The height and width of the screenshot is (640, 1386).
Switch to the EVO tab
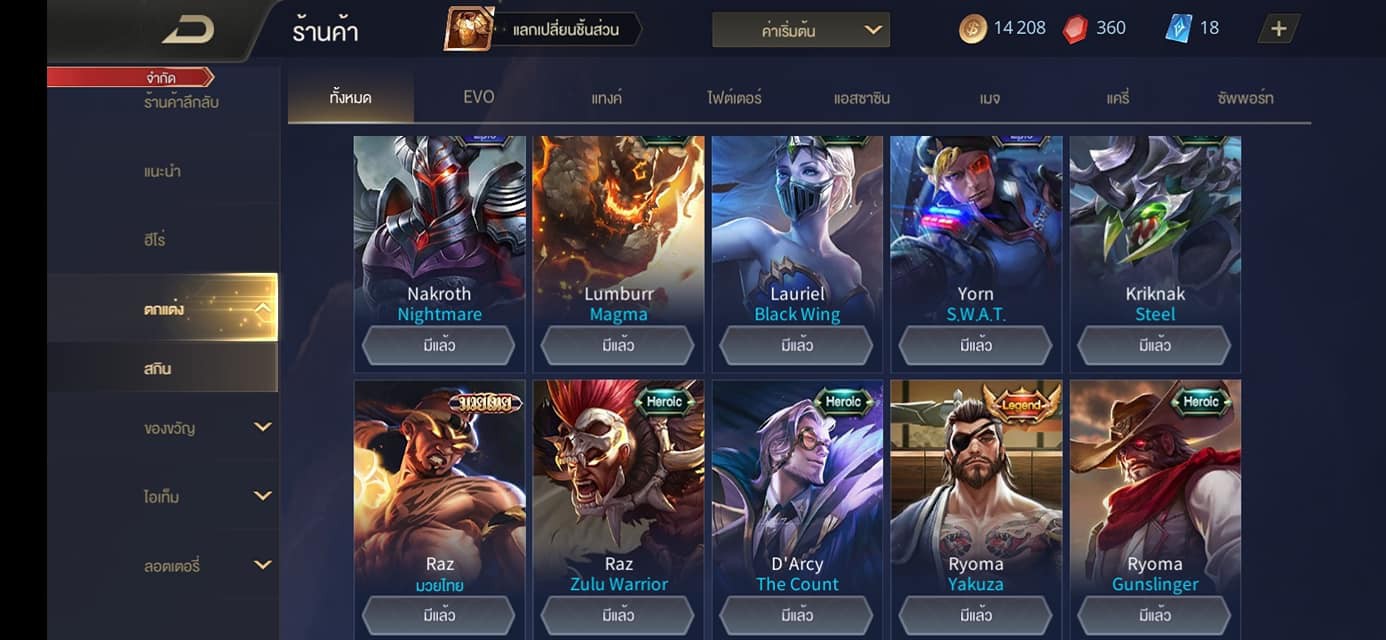[x=478, y=98]
